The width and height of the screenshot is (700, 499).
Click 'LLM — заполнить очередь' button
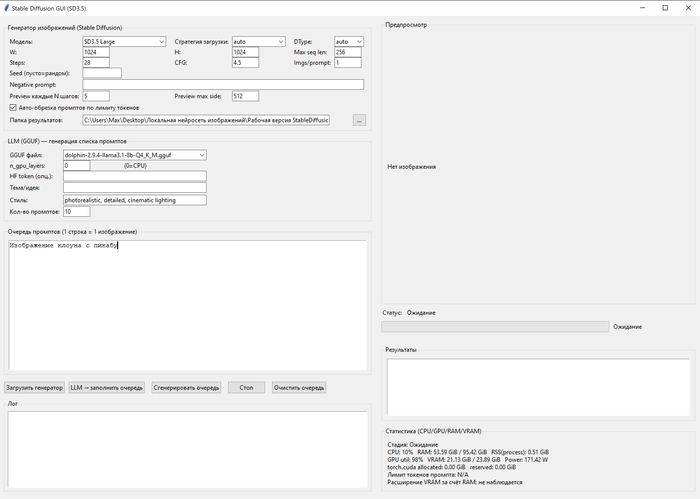(x=107, y=387)
